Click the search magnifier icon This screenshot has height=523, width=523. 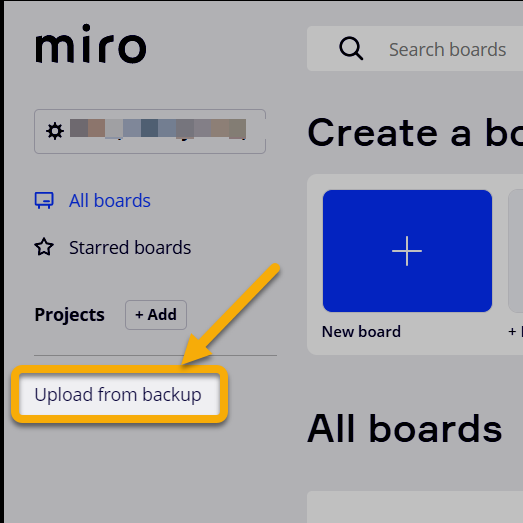point(351,49)
